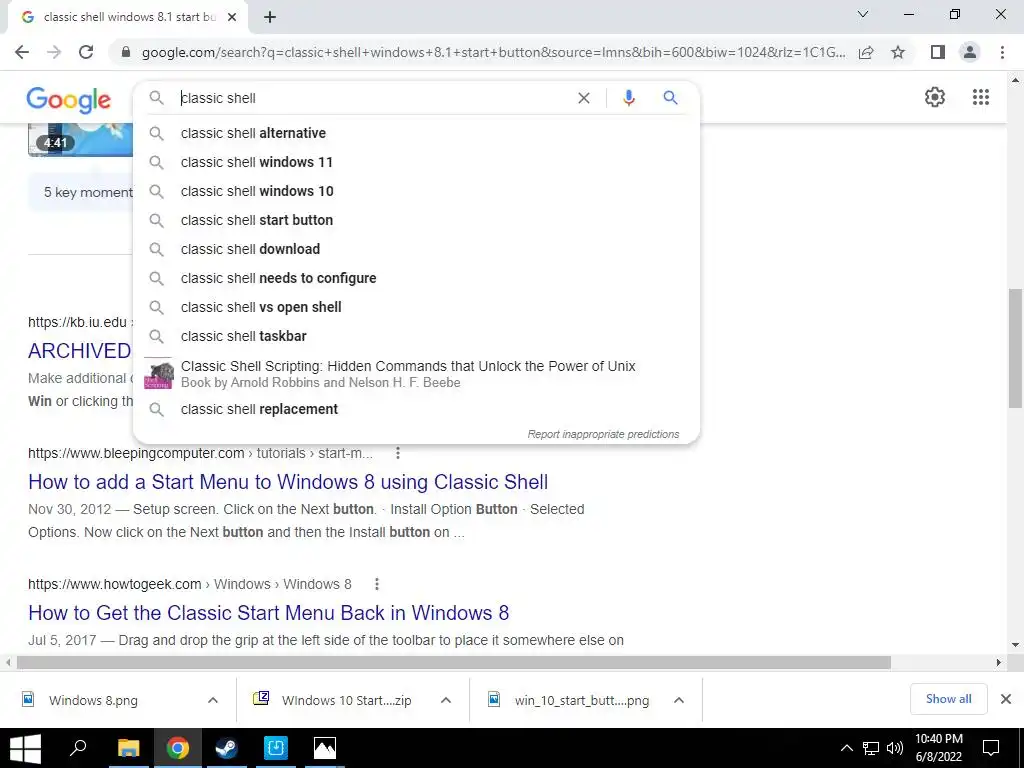The height and width of the screenshot is (768, 1024).
Task: Open File Explorer from the taskbar
Action: coord(129,748)
